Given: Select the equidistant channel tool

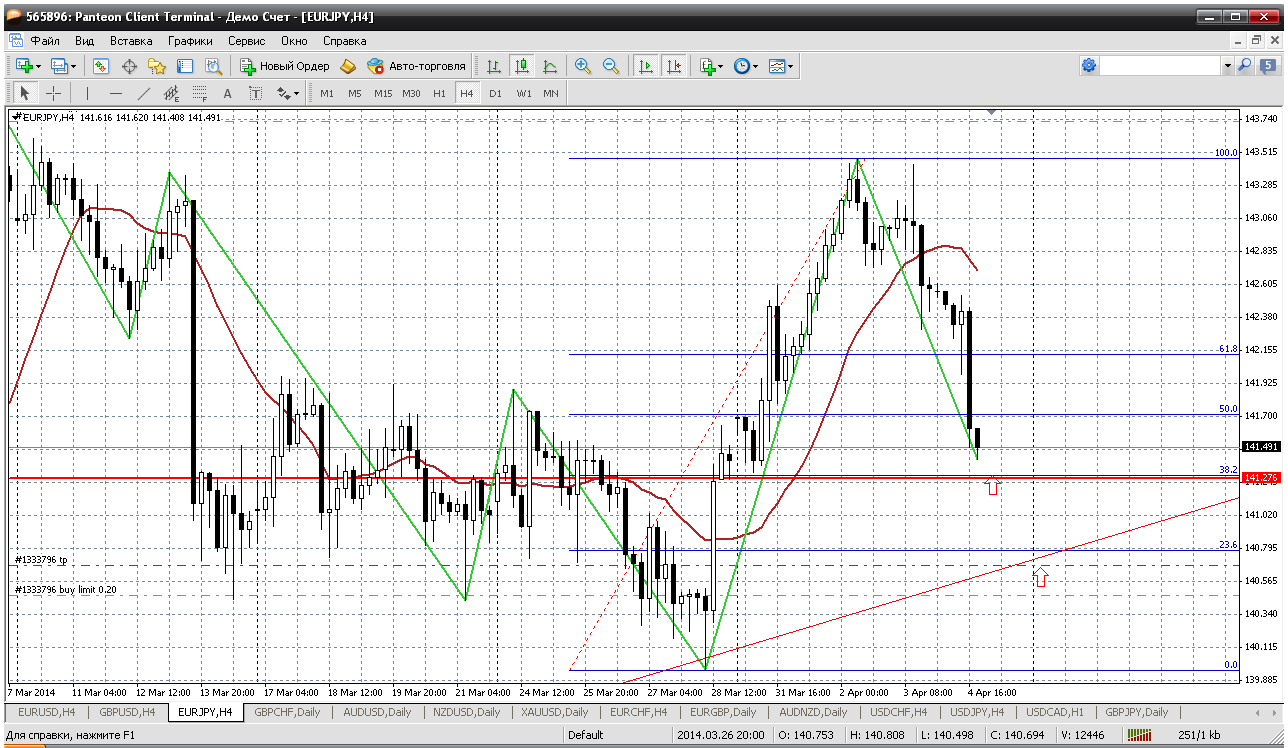Looking at the screenshot, I should click(171, 93).
